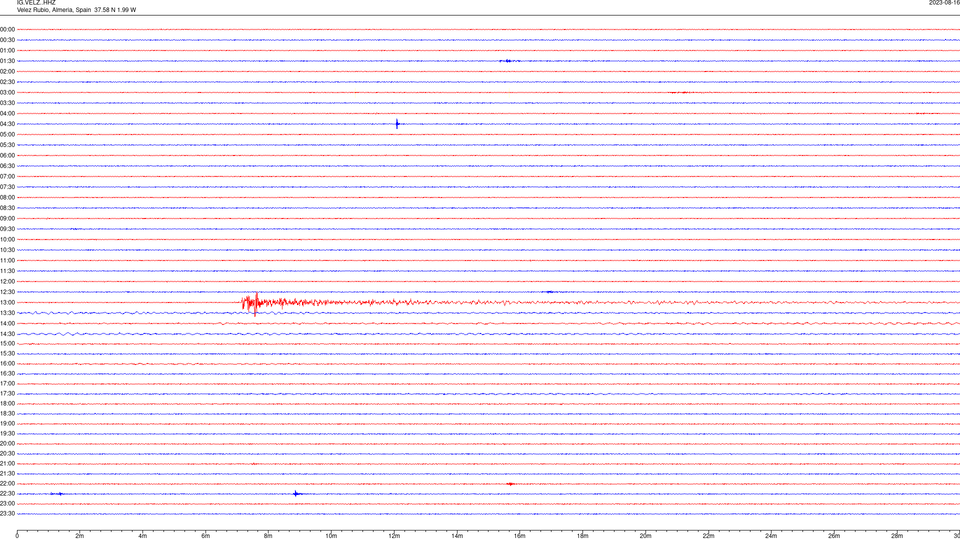
Task: Click the 16m tick label on time axis
Action: (x=520, y=536)
